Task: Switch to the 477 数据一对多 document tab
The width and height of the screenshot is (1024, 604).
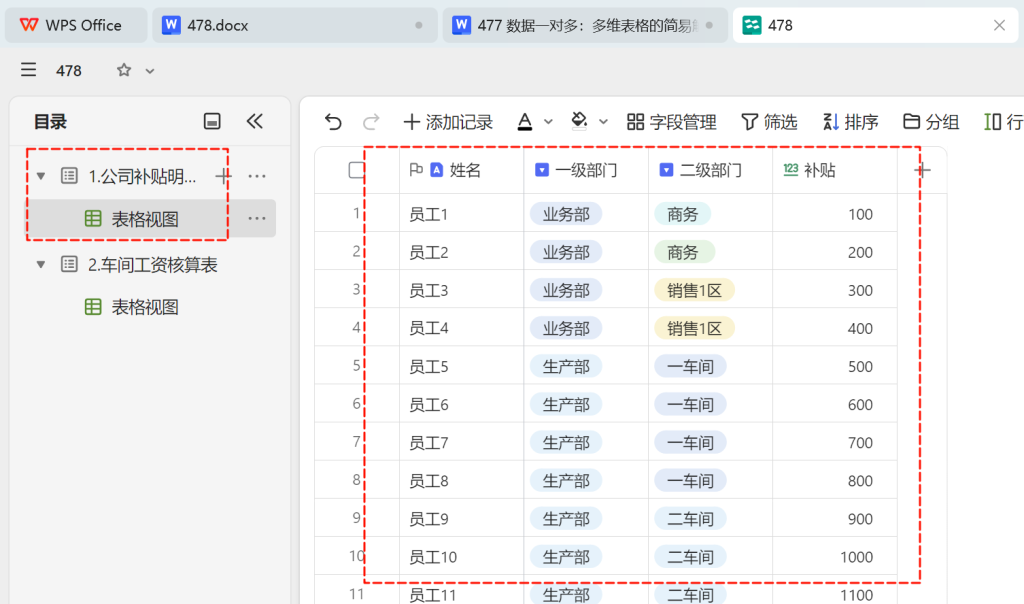Action: click(x=584, y=25)
